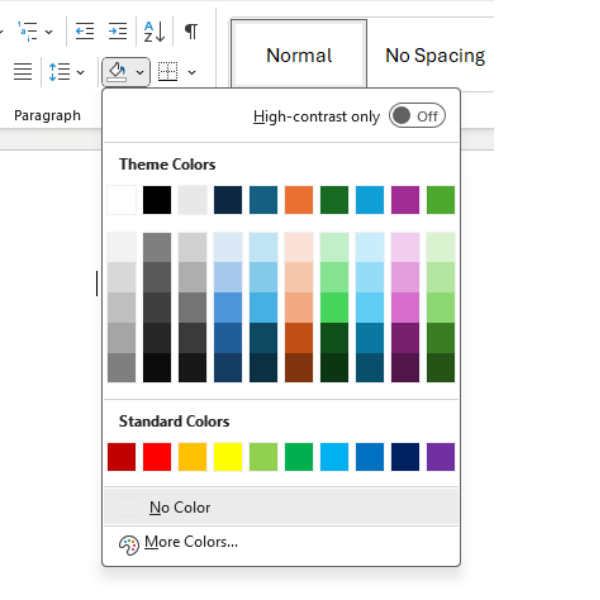Expand the borders dropdown arrow
This screenshot has width=600, height=600.
pyautogui.click(x=192, y=72)
